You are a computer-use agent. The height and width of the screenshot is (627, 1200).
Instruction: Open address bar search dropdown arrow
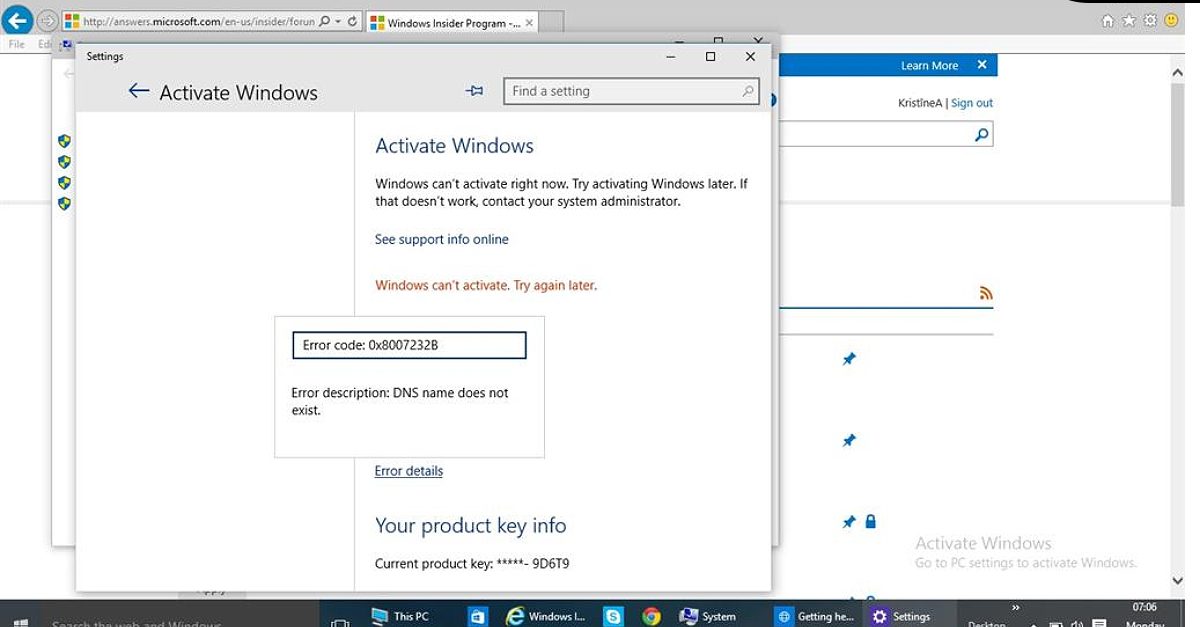338,21
